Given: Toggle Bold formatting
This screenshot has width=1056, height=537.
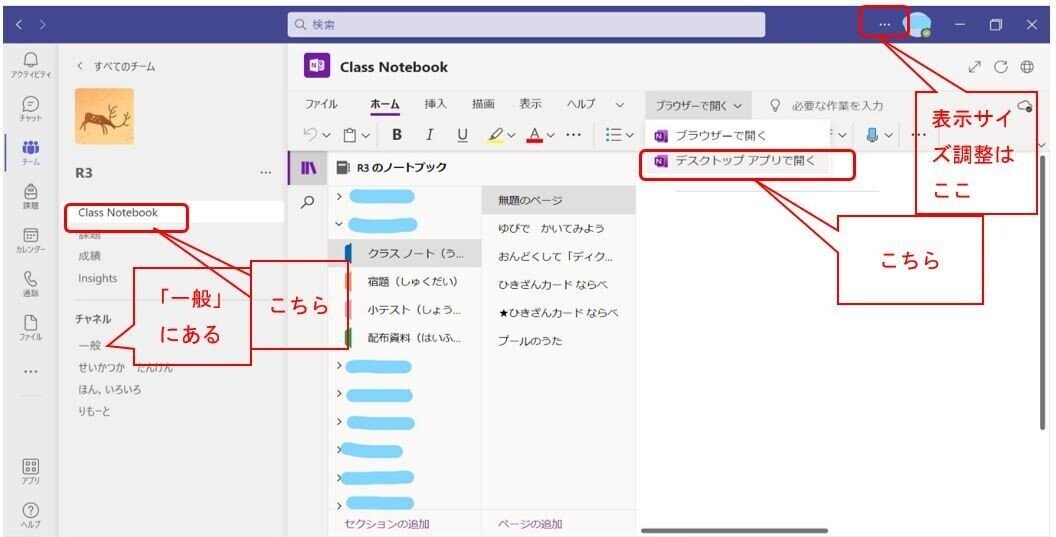Looking at the screenshot, I should click(397, 135).
